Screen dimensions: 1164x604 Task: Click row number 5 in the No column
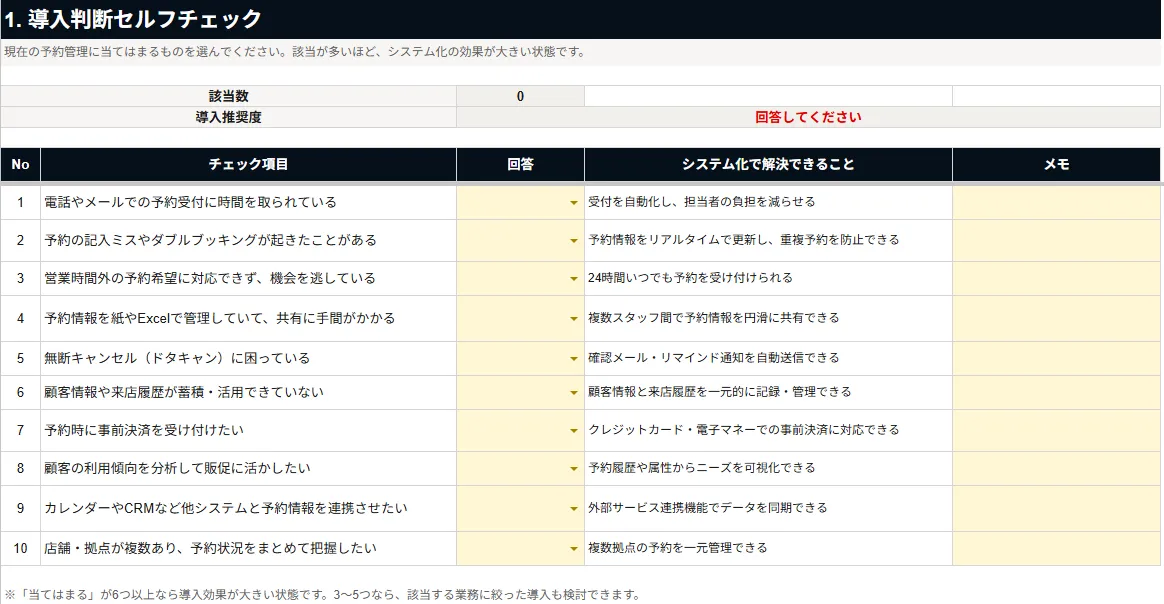click(x=20, y=358)
